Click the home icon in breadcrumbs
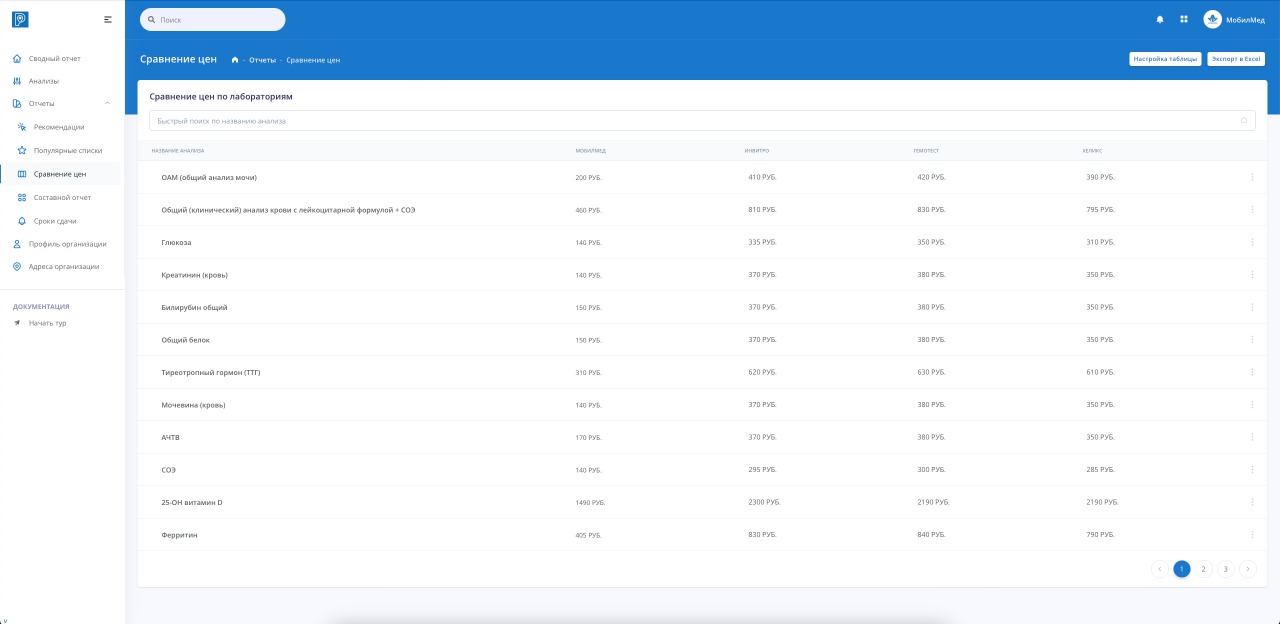 coord(235,60)
